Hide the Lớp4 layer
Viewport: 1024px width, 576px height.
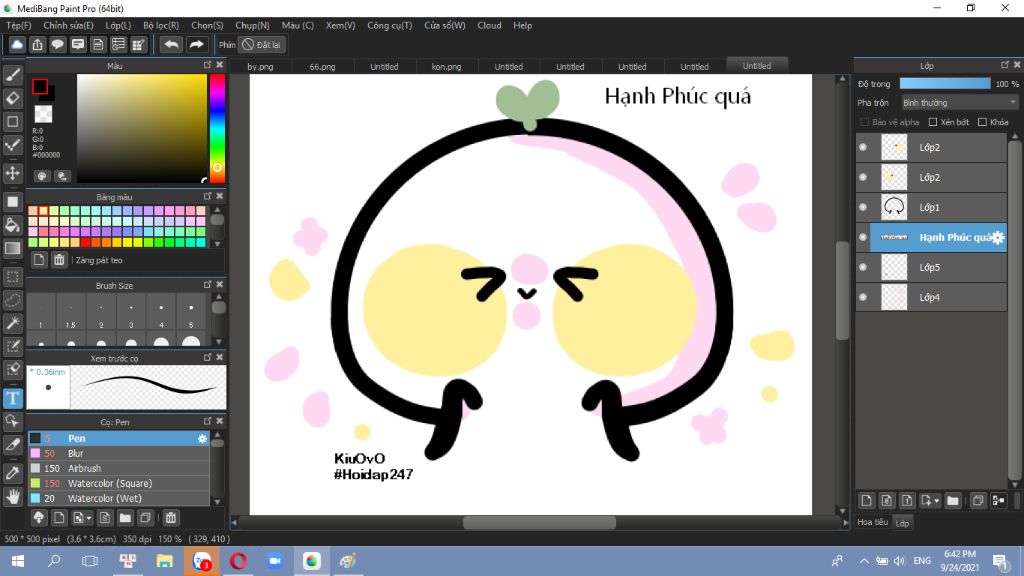(x=863, y=298)
